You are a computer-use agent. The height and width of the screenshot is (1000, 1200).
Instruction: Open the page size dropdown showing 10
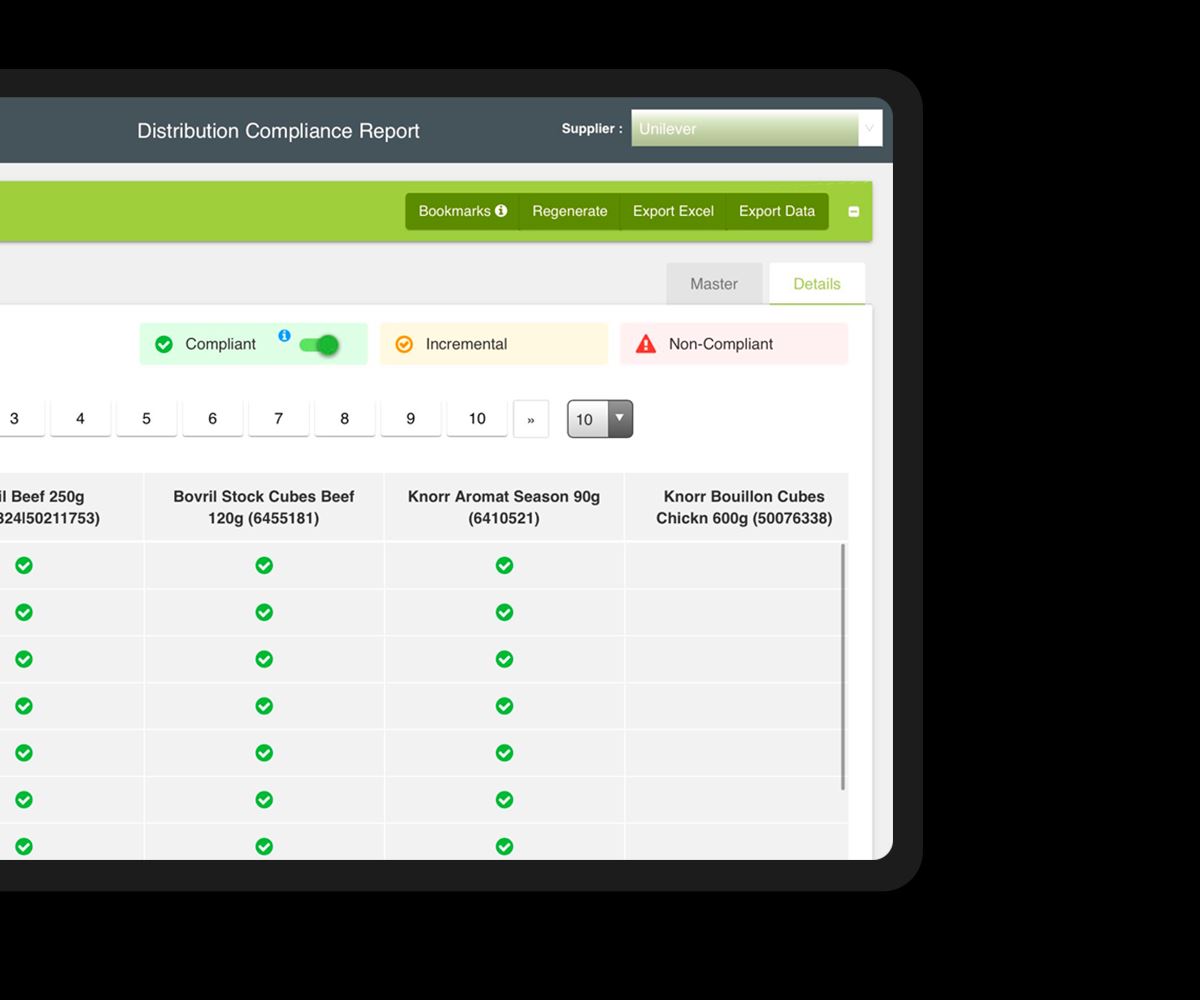(600, 419)
